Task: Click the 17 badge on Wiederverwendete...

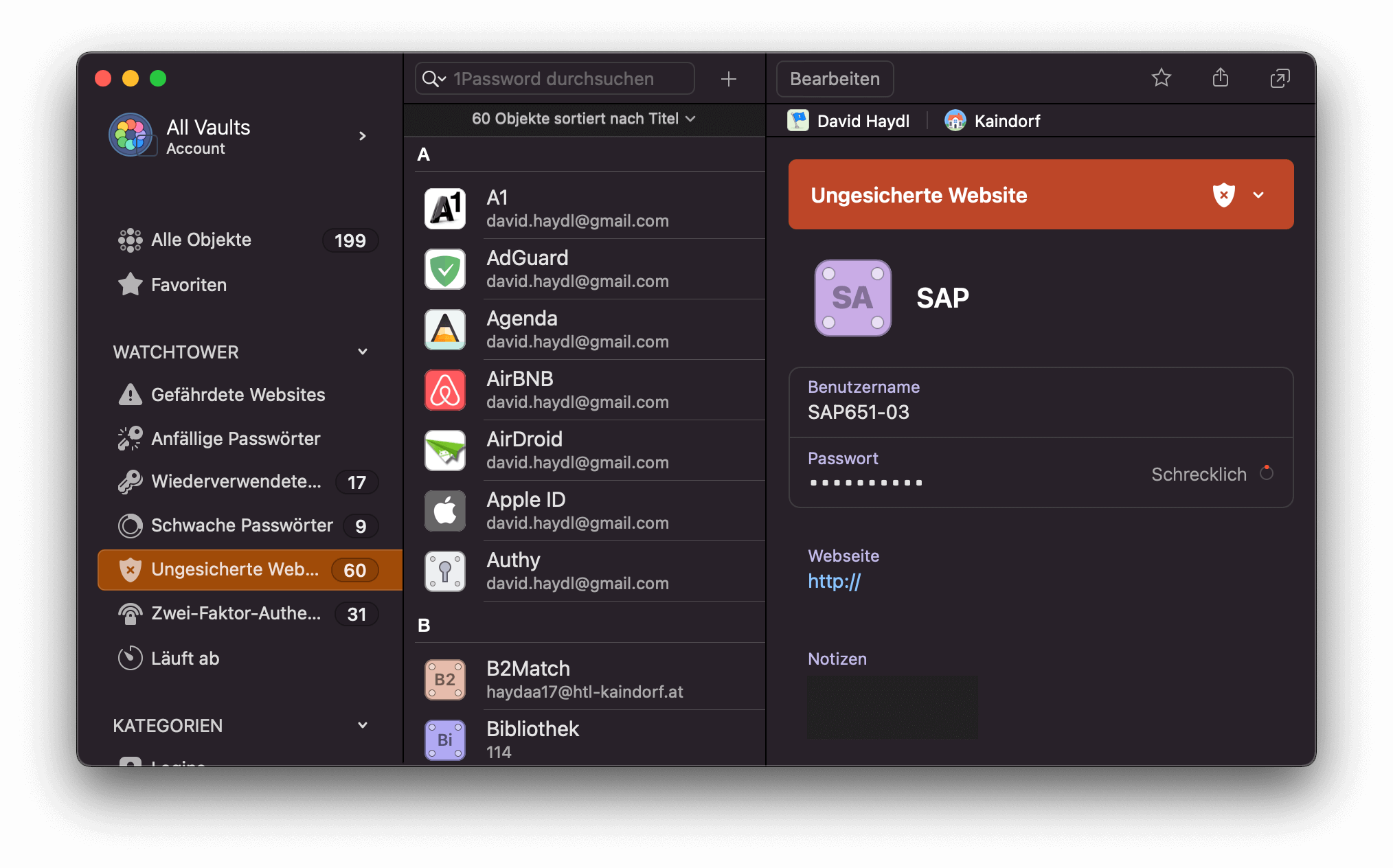Action: (356, 482)
